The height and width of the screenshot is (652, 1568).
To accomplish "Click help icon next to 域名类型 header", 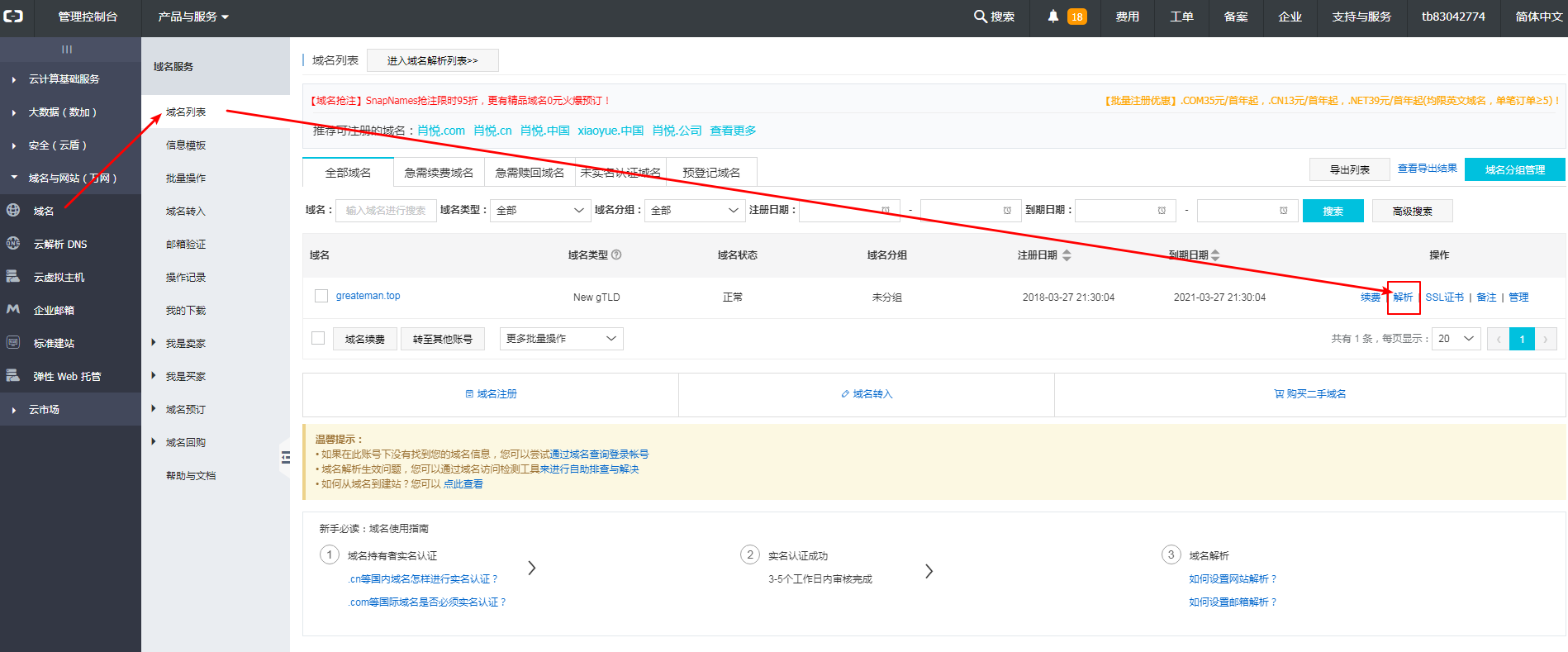I will 616,255.
